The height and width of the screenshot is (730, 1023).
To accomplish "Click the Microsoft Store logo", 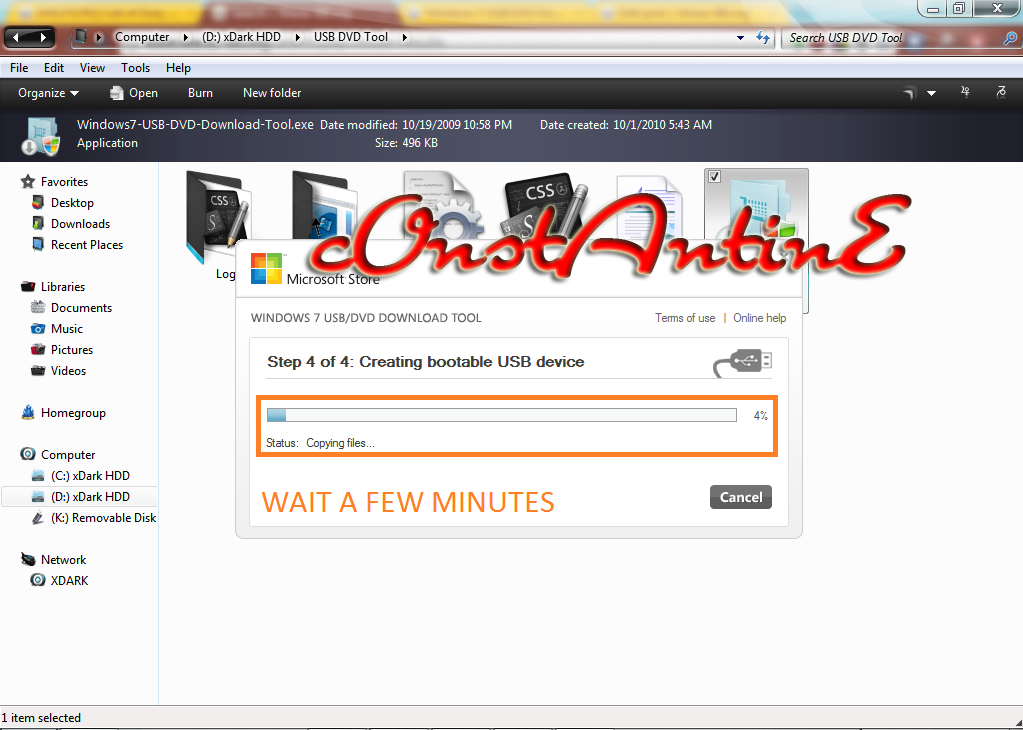I will click(266, 268).
